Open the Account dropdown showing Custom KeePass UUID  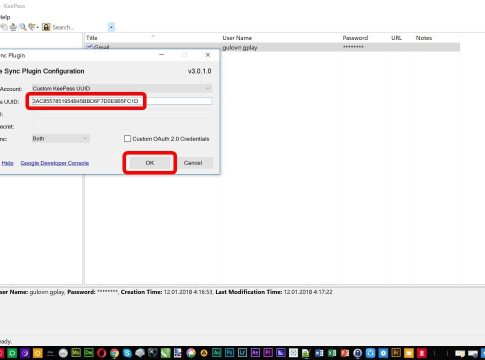[x=122, y=88]
